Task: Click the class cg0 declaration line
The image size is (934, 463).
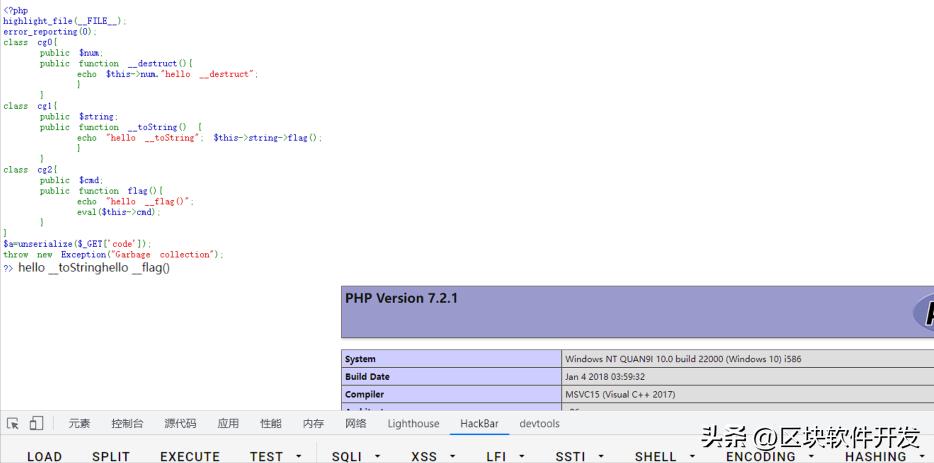Action: pos(30,42)
